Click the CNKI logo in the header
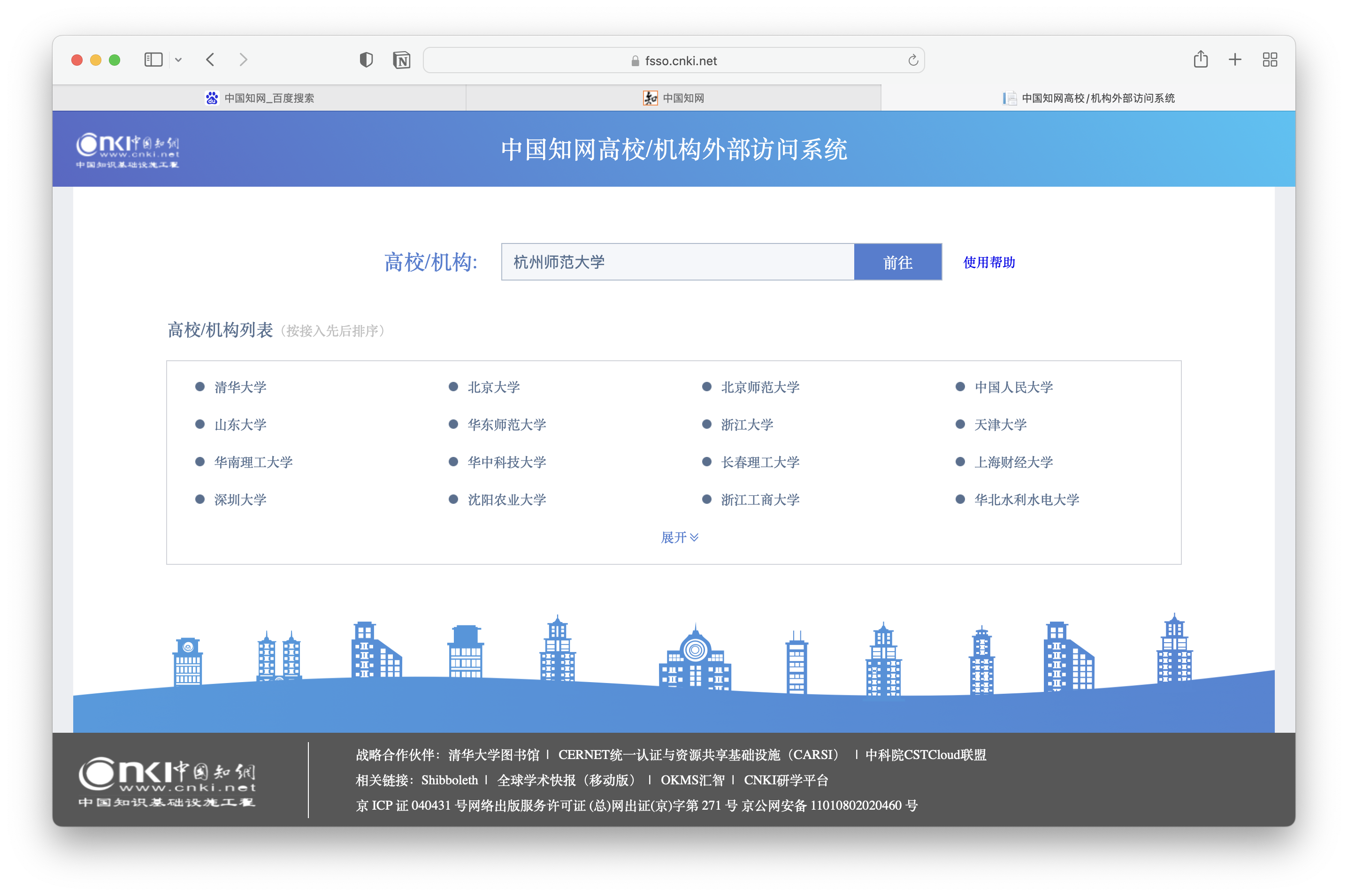Screen dimensions: 1348x896 (128, 150)
